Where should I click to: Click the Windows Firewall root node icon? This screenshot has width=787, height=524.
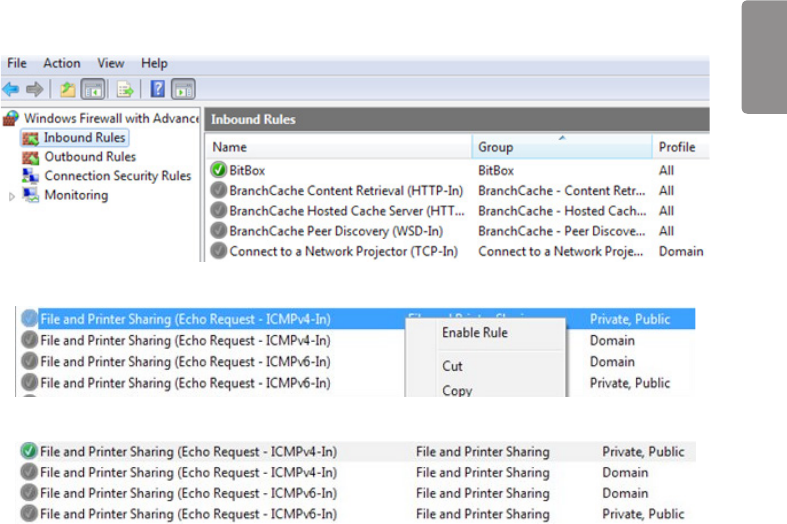coord(11,118)
